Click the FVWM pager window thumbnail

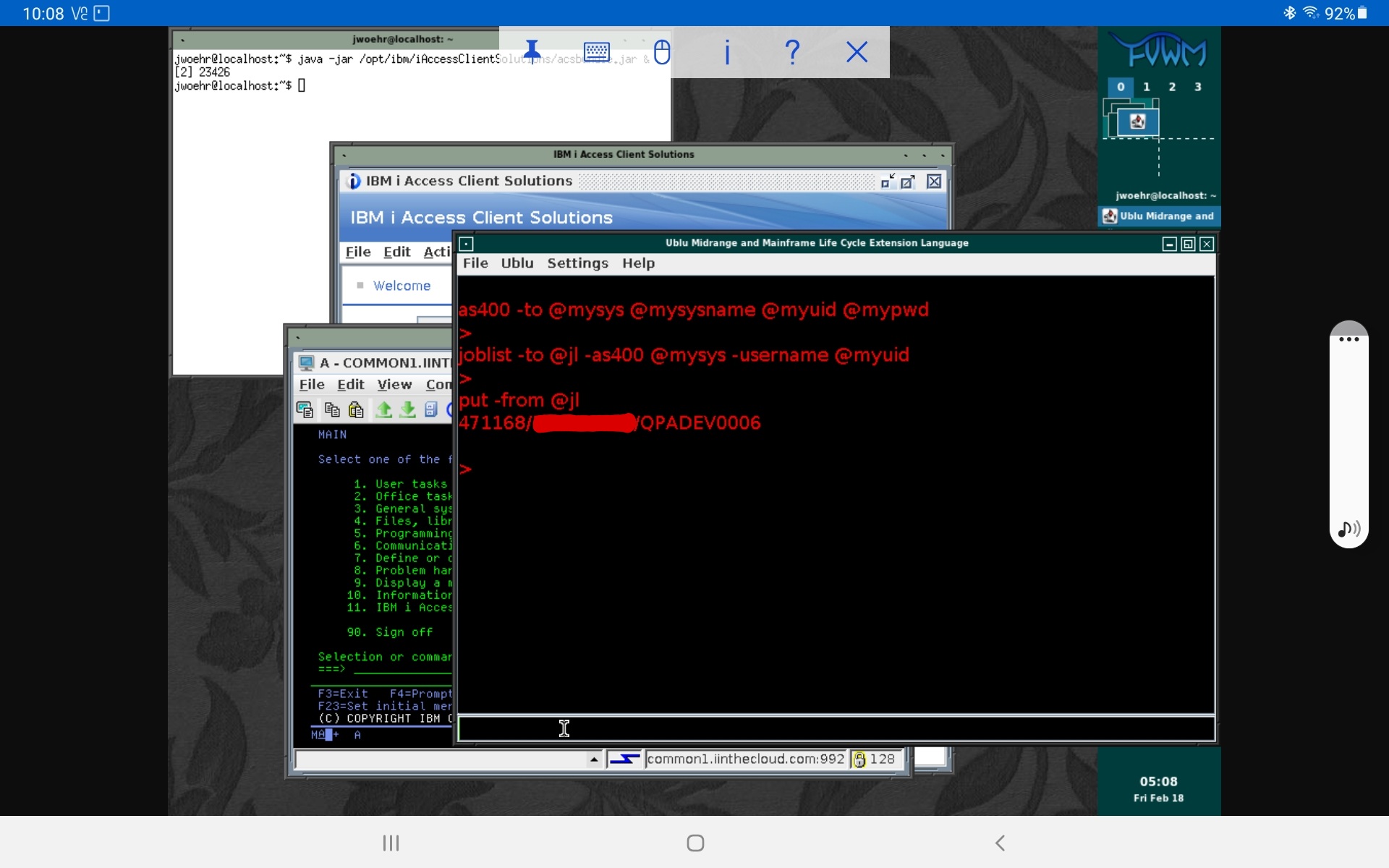(x=1137, y=122)
